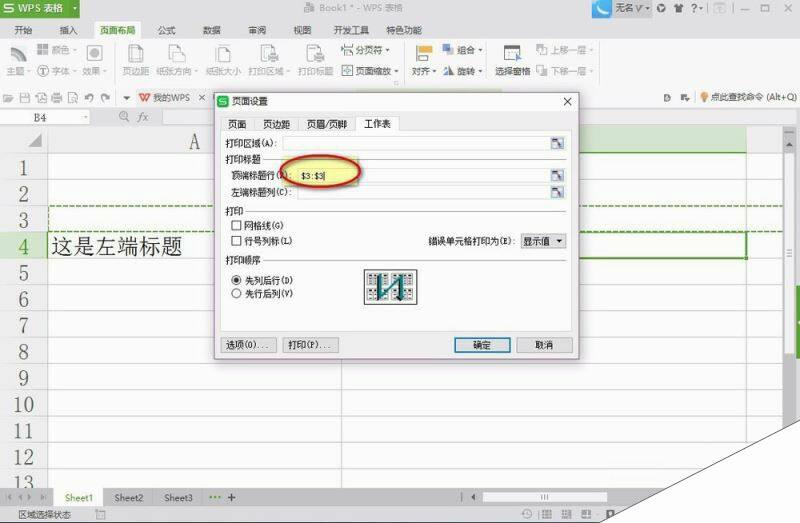This screenshot has width=800, height=523.
Task: Click the 左端标题列(C) input field
Action: (x=423, y=192)
